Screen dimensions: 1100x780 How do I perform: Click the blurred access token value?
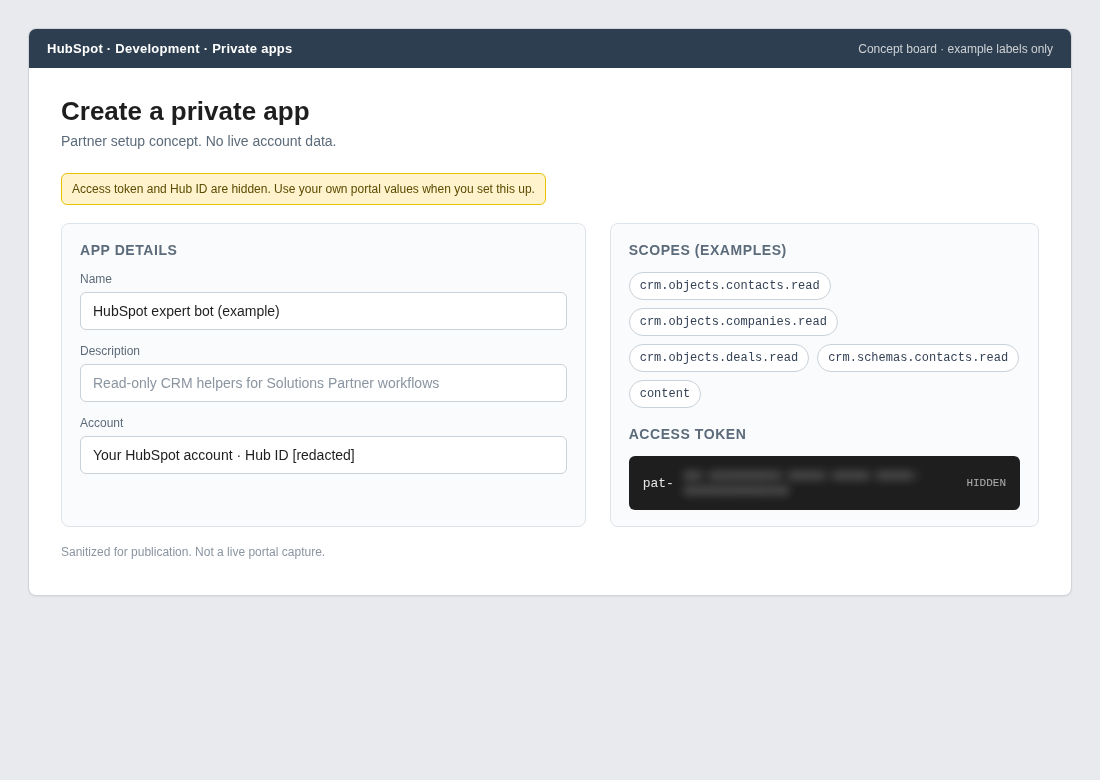[798, 483]
